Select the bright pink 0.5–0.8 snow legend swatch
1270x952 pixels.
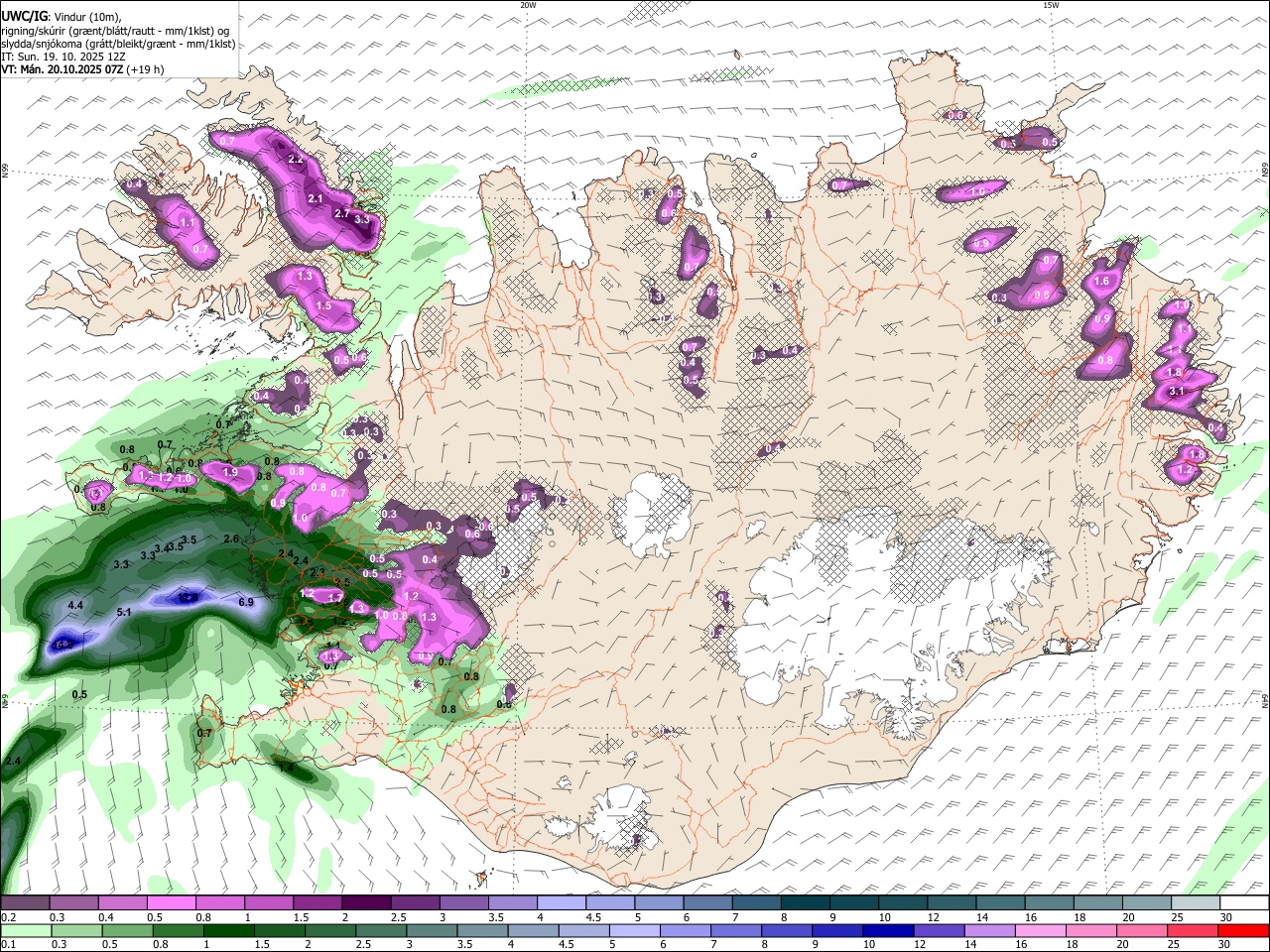point(171,902)
